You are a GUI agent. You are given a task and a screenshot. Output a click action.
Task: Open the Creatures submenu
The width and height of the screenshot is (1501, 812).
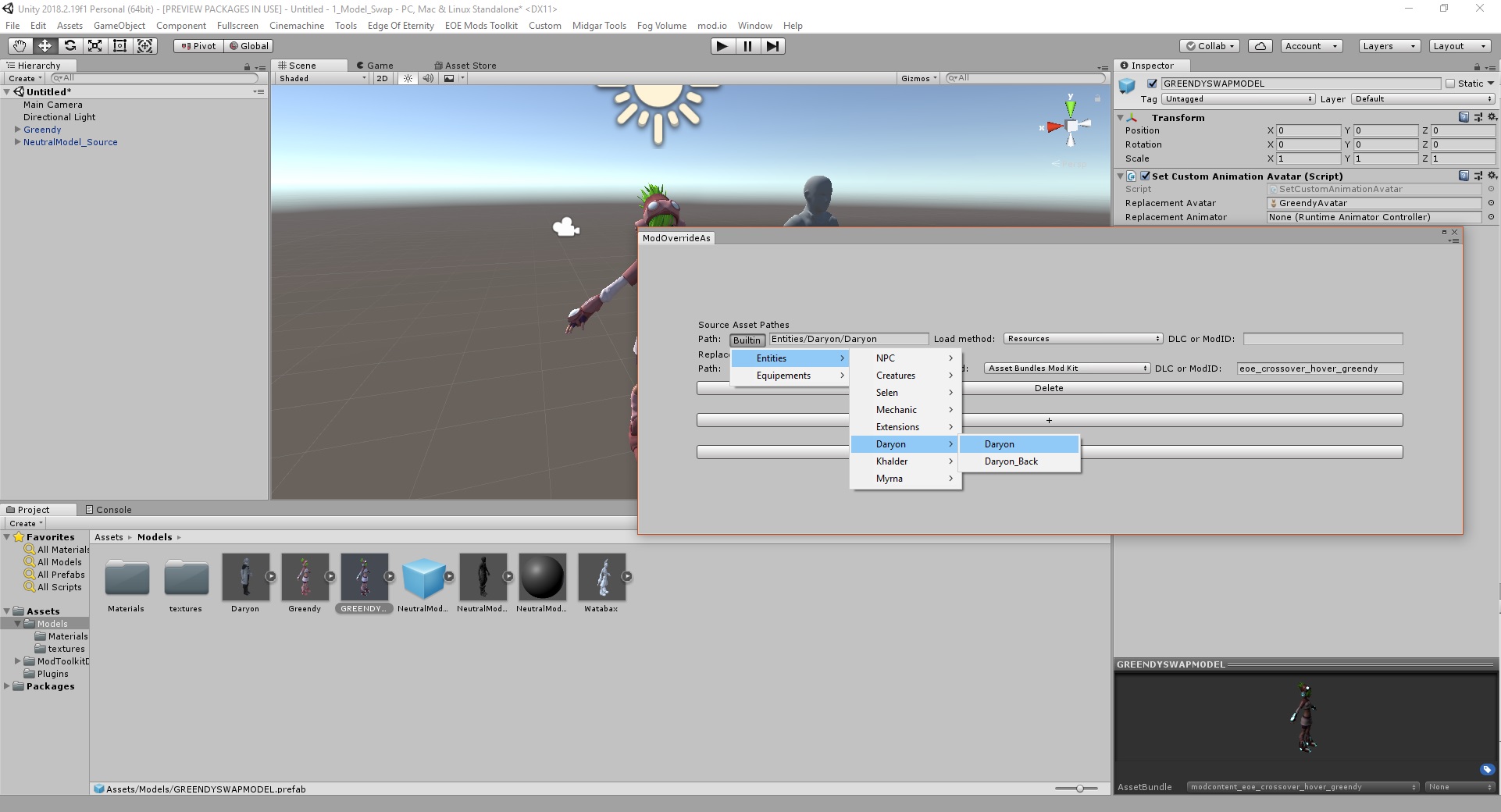[x=906, y=376]
